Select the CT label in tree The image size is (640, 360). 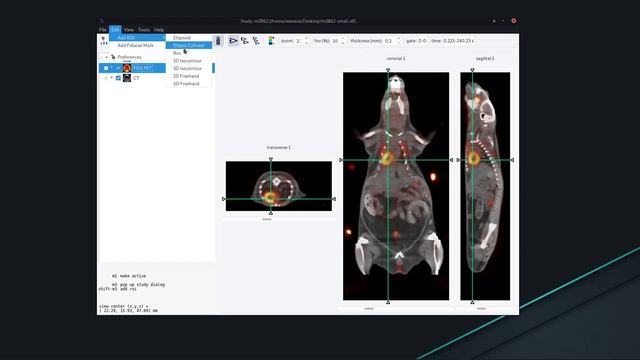pyautogui.click(x=136, y=78)
